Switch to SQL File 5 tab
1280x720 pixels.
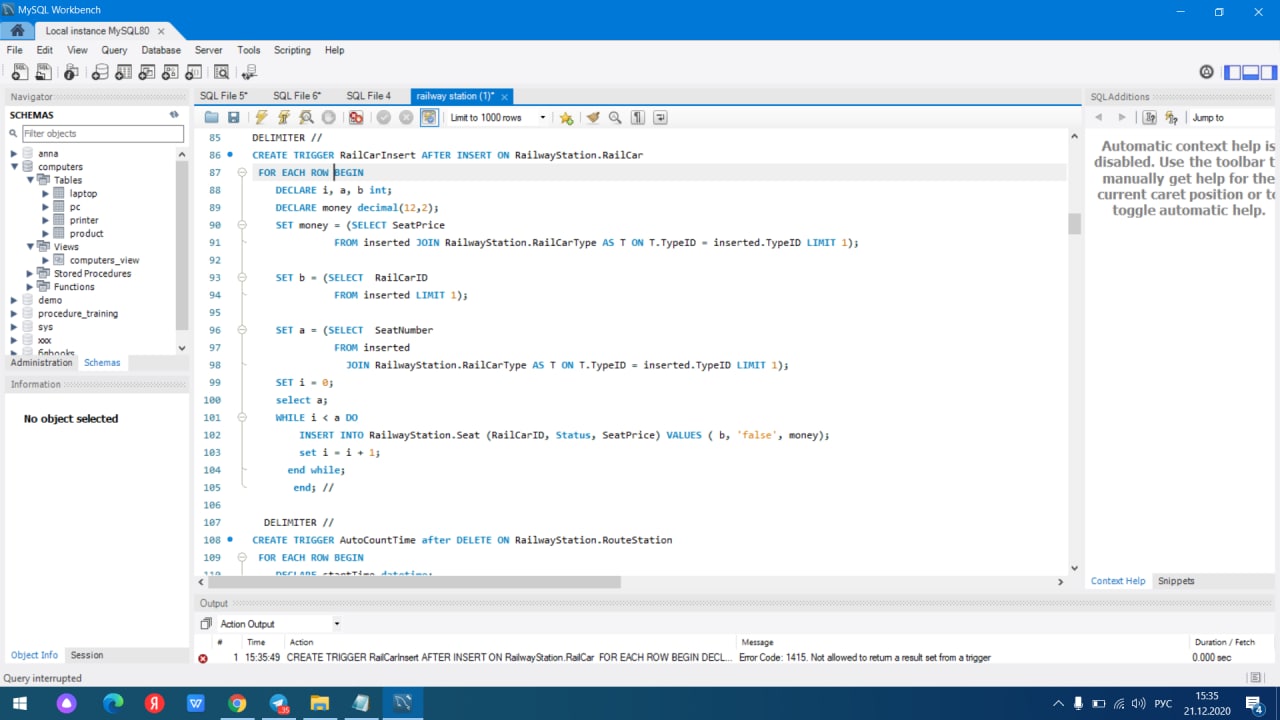223,96
